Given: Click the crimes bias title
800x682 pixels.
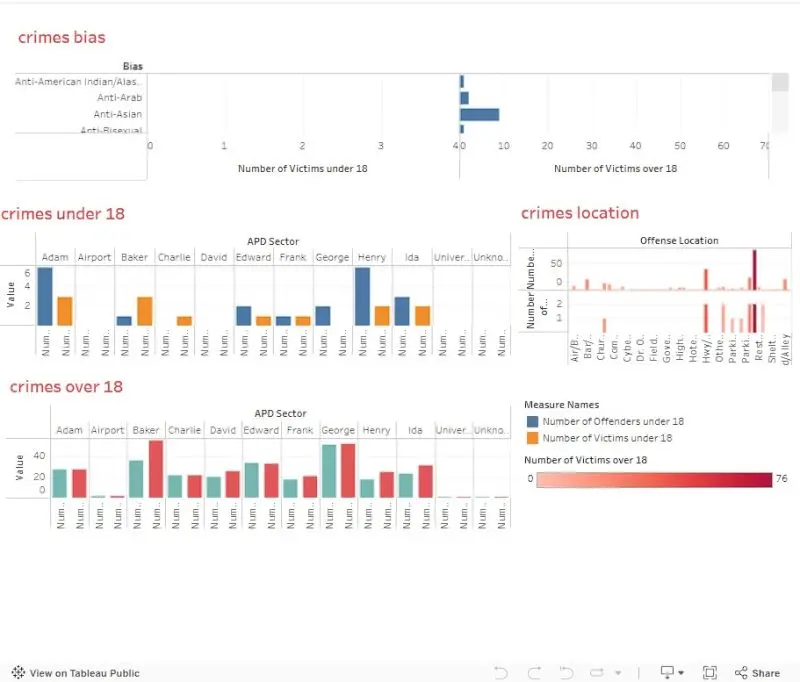Looking at the screenshot, I should [61, 37].
